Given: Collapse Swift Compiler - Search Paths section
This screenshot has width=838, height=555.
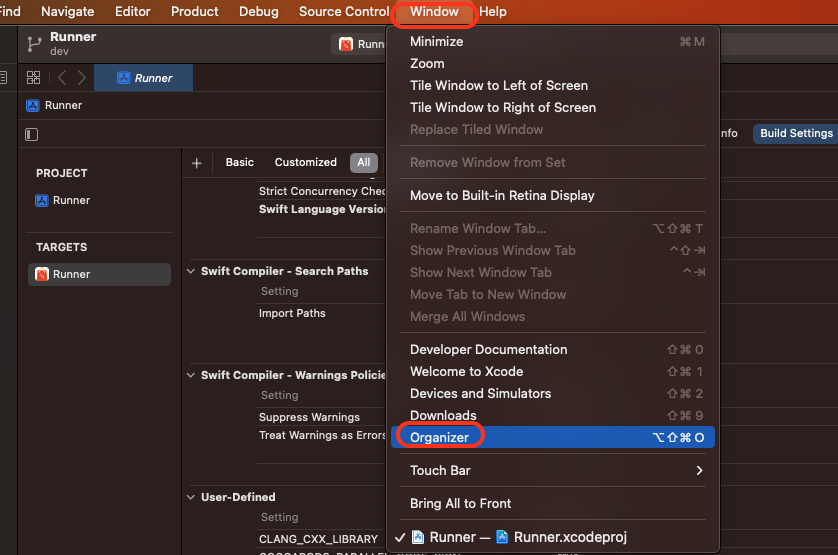Looking at the screenshot, I should tap(191, 271).
